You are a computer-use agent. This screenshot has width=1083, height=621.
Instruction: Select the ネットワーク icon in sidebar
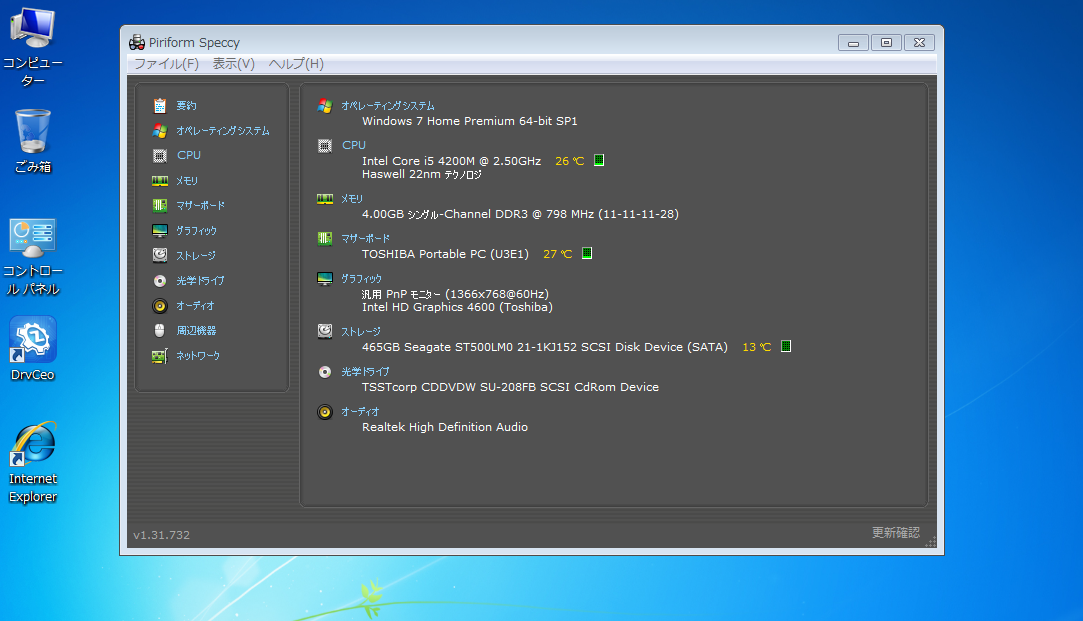[160, 356]
